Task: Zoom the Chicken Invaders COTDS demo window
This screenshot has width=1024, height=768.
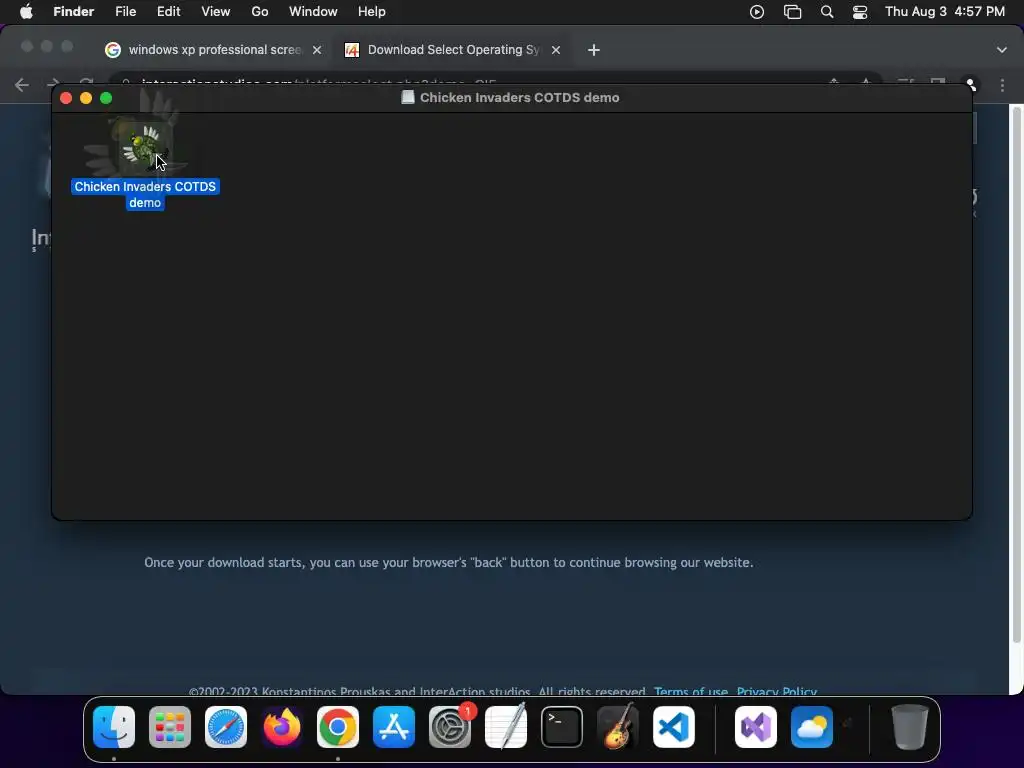Action: click(106, 98)
